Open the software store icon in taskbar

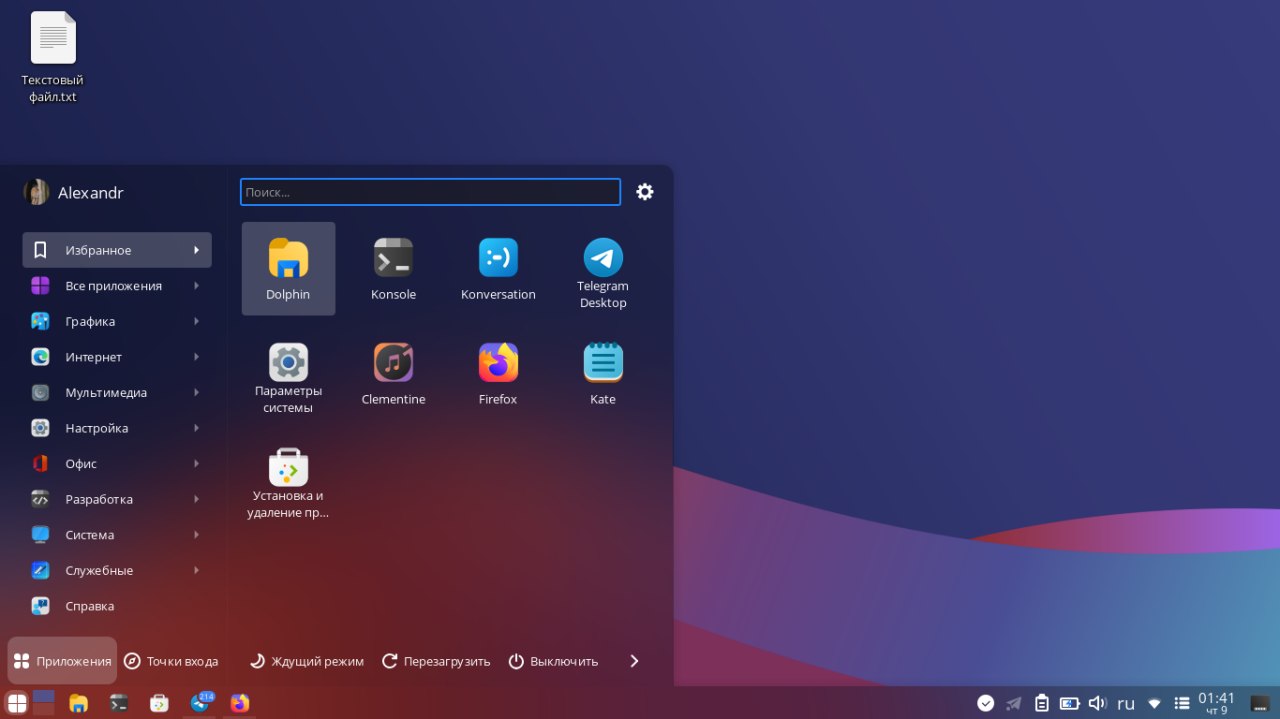(x=158, y=703)
